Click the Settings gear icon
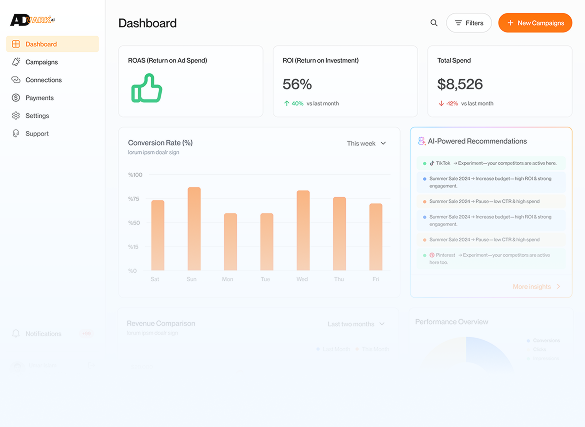 (16, 116)
